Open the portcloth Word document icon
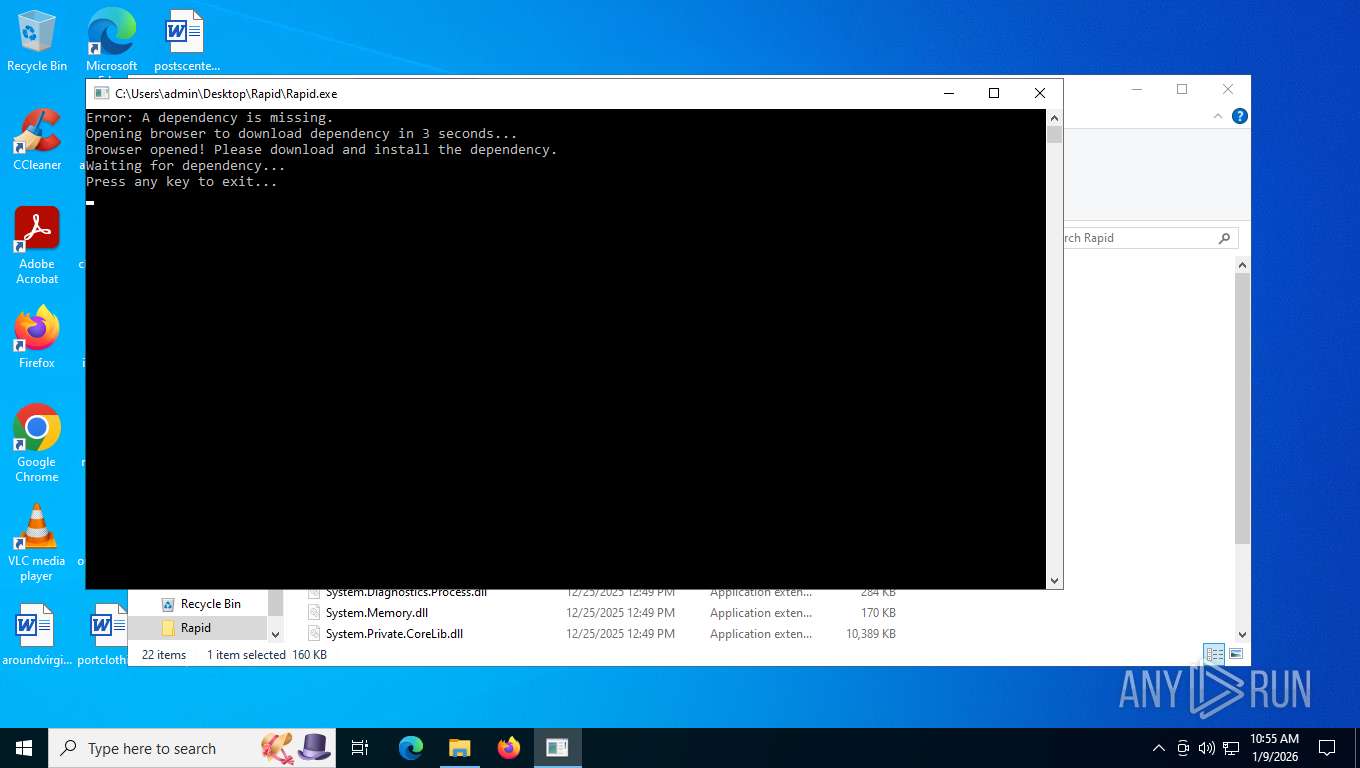This screenshot has height=768, width=1360. [x=106, y=635]
